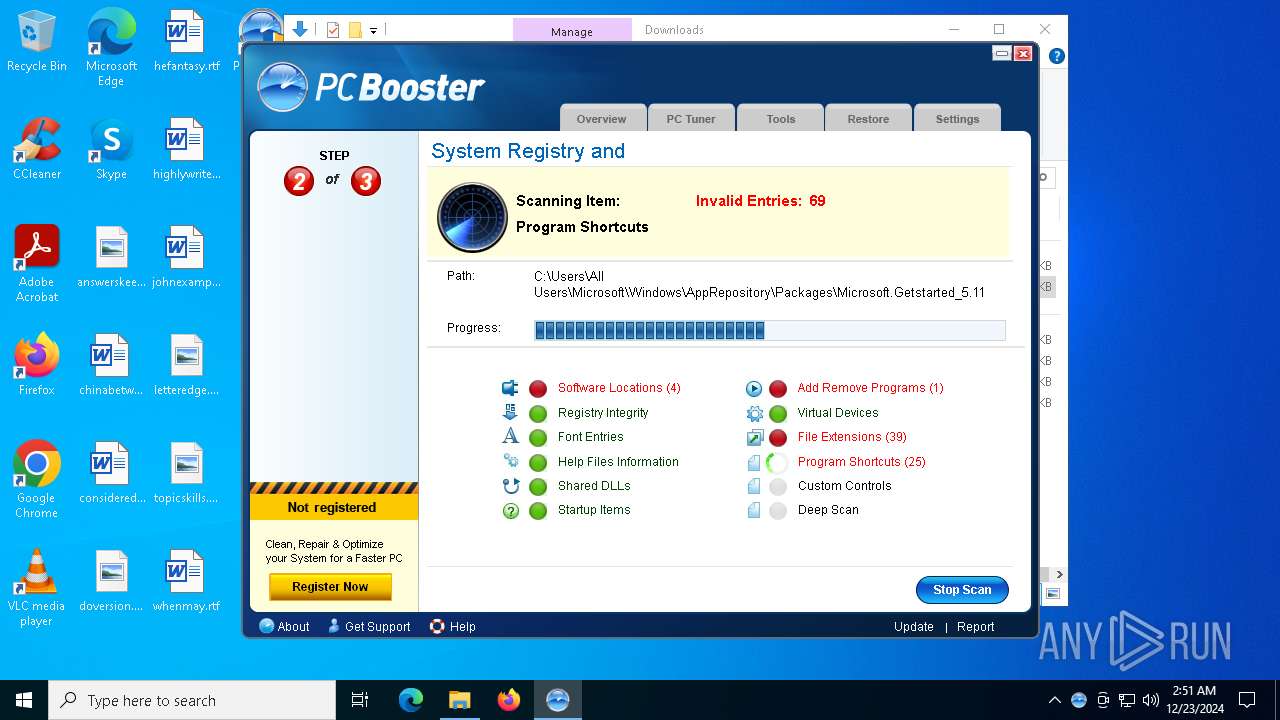Click the Not registered banner
1280x720 pixels.
(332, 507)
